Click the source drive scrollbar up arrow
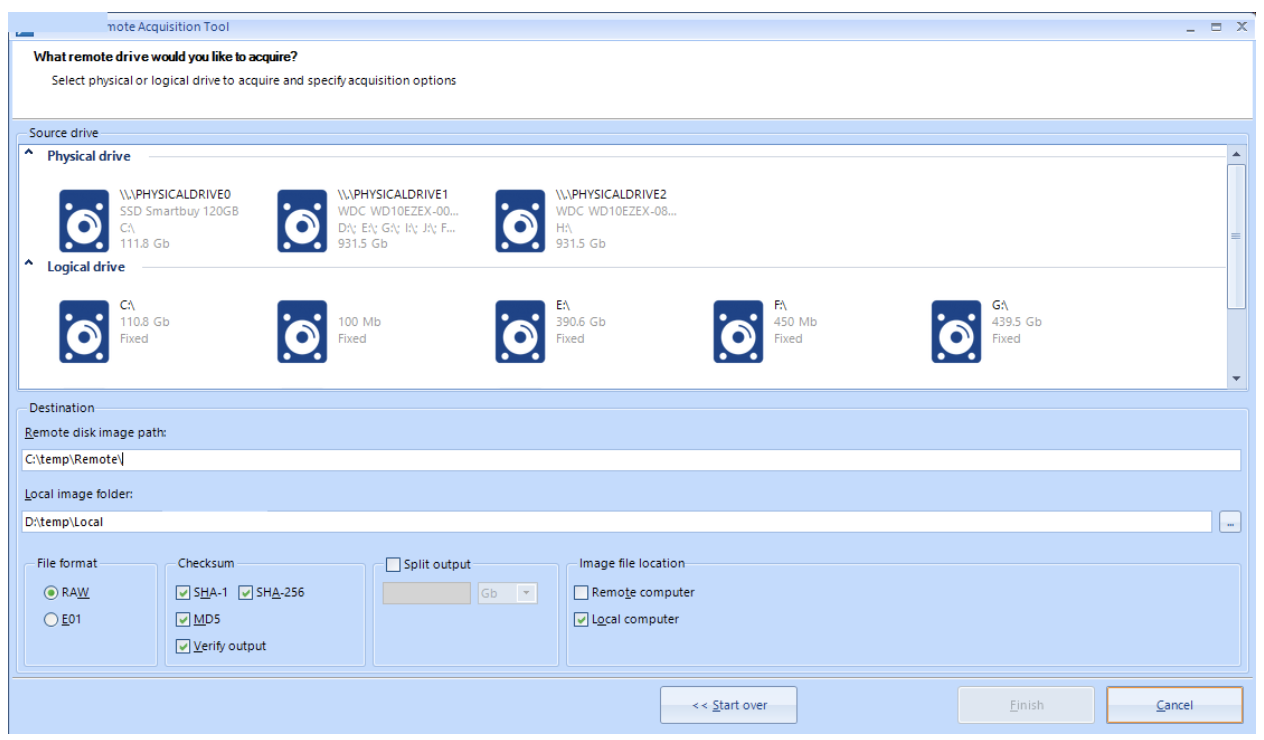The image size is (1264, 740). click(x=1236, y=155)
